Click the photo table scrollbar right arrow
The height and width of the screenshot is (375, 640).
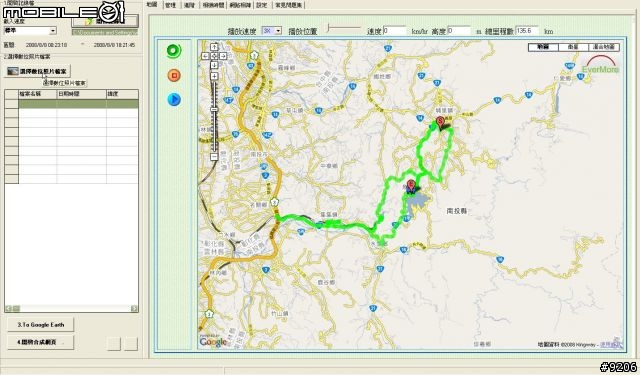[134, 309]
